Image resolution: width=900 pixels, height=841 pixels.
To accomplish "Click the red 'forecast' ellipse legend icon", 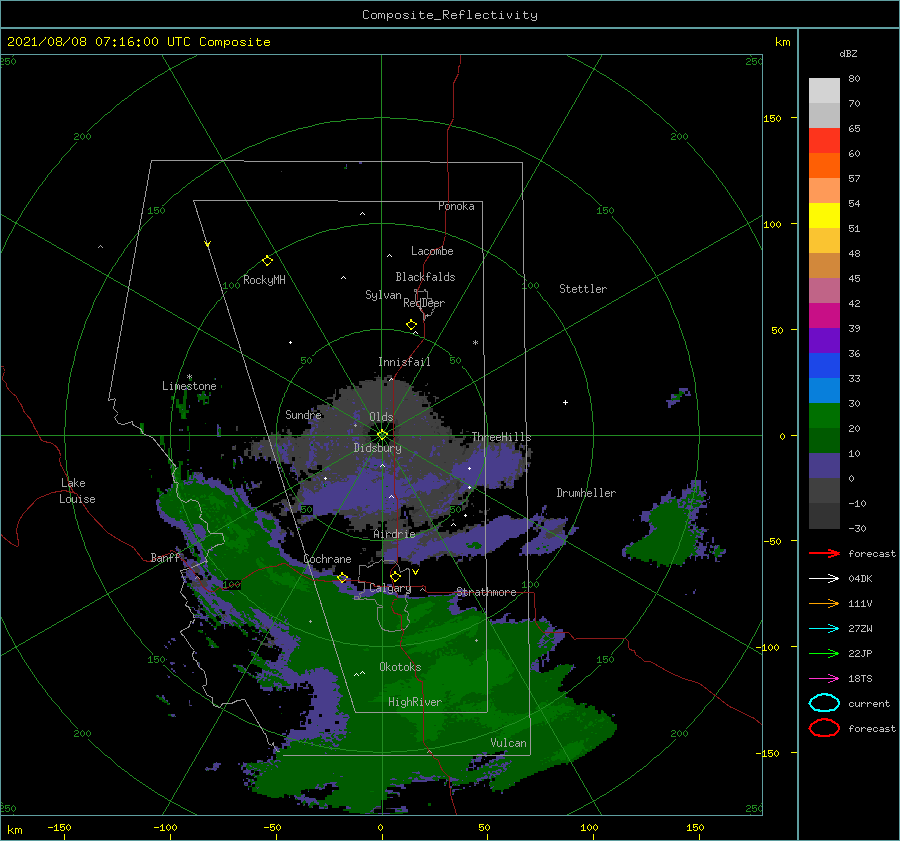I will 824,728.
